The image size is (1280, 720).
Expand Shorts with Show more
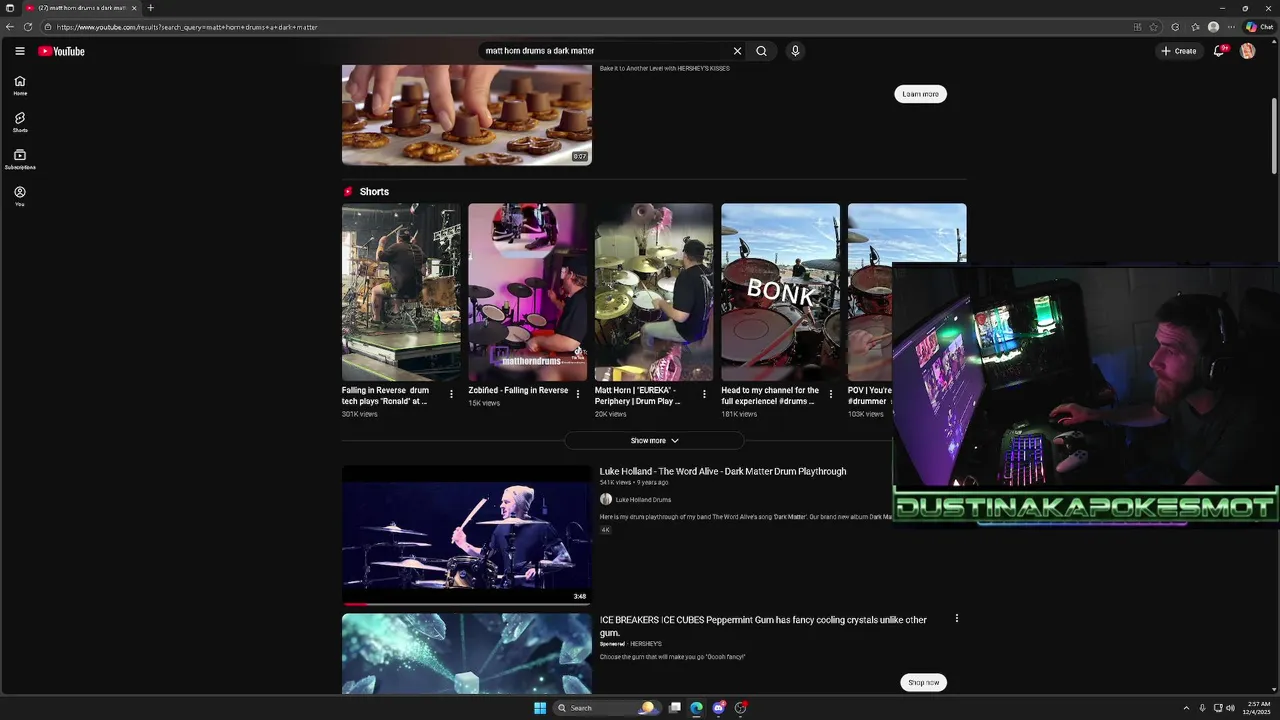(654, 440)
